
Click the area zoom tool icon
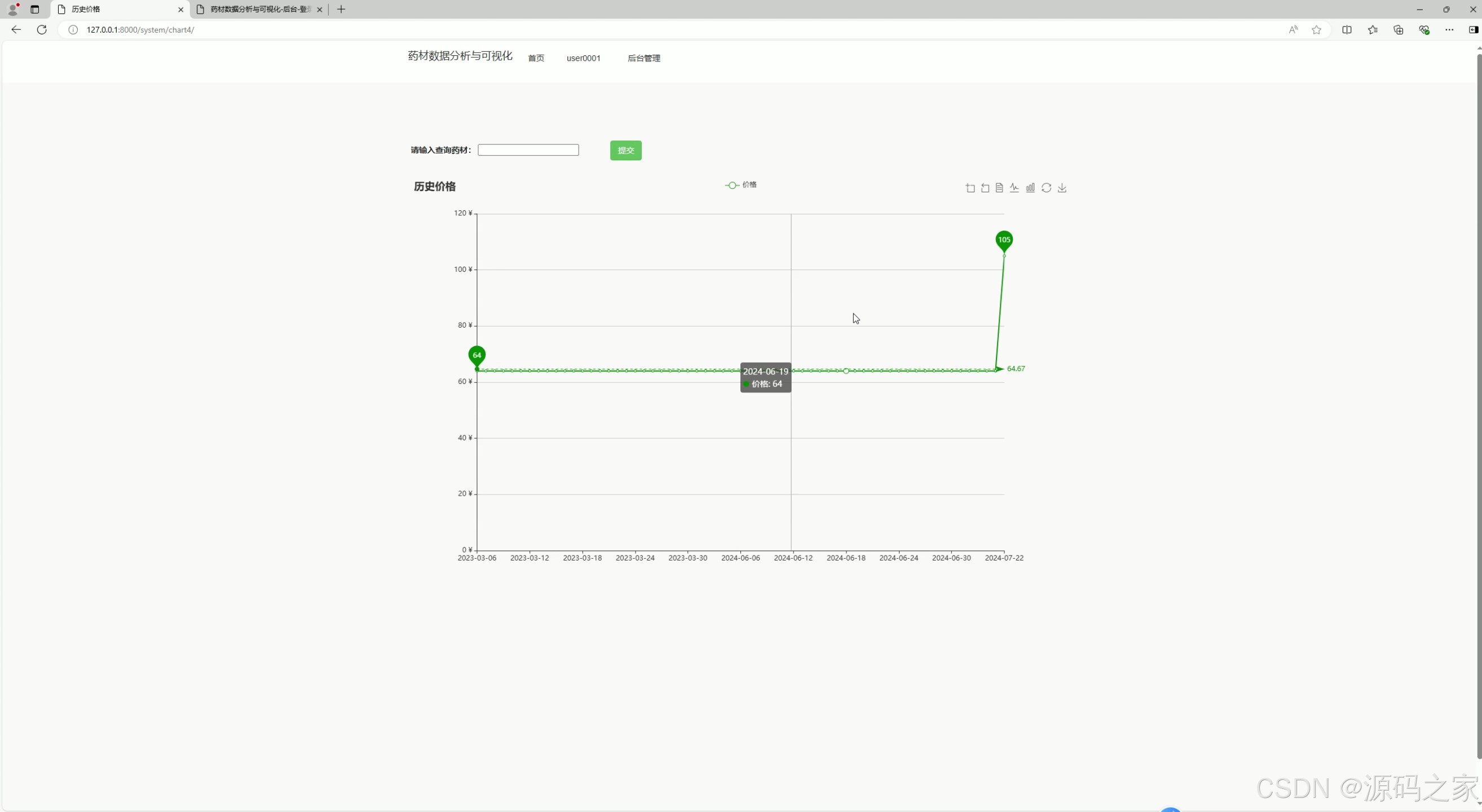970,188
